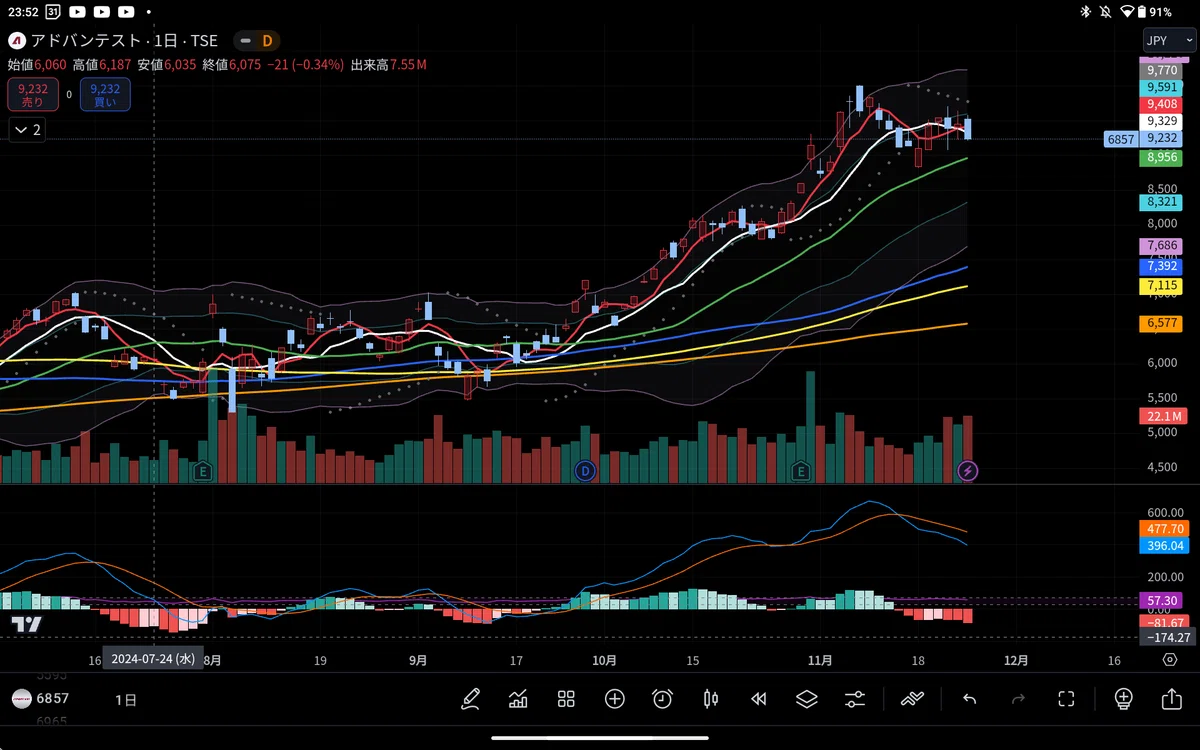Open the layout grid icon
Screen dimensions: 1200x750
(x=566, y=699)
